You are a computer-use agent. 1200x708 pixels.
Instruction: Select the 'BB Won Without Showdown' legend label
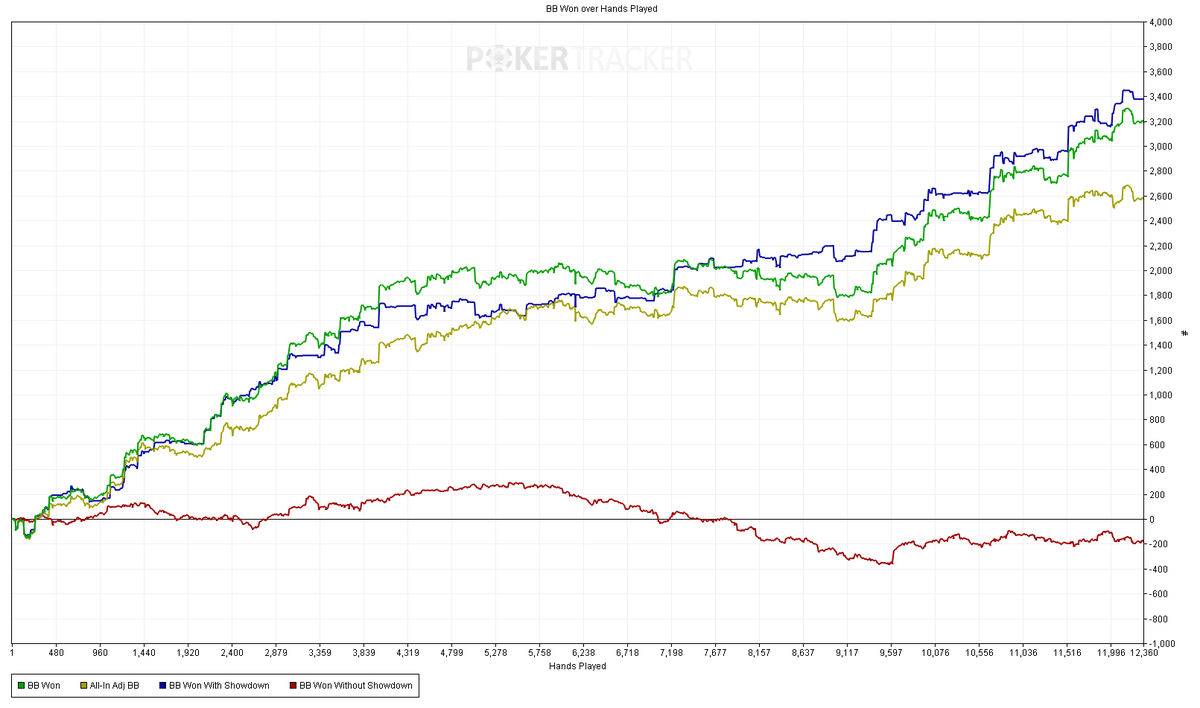356,686
